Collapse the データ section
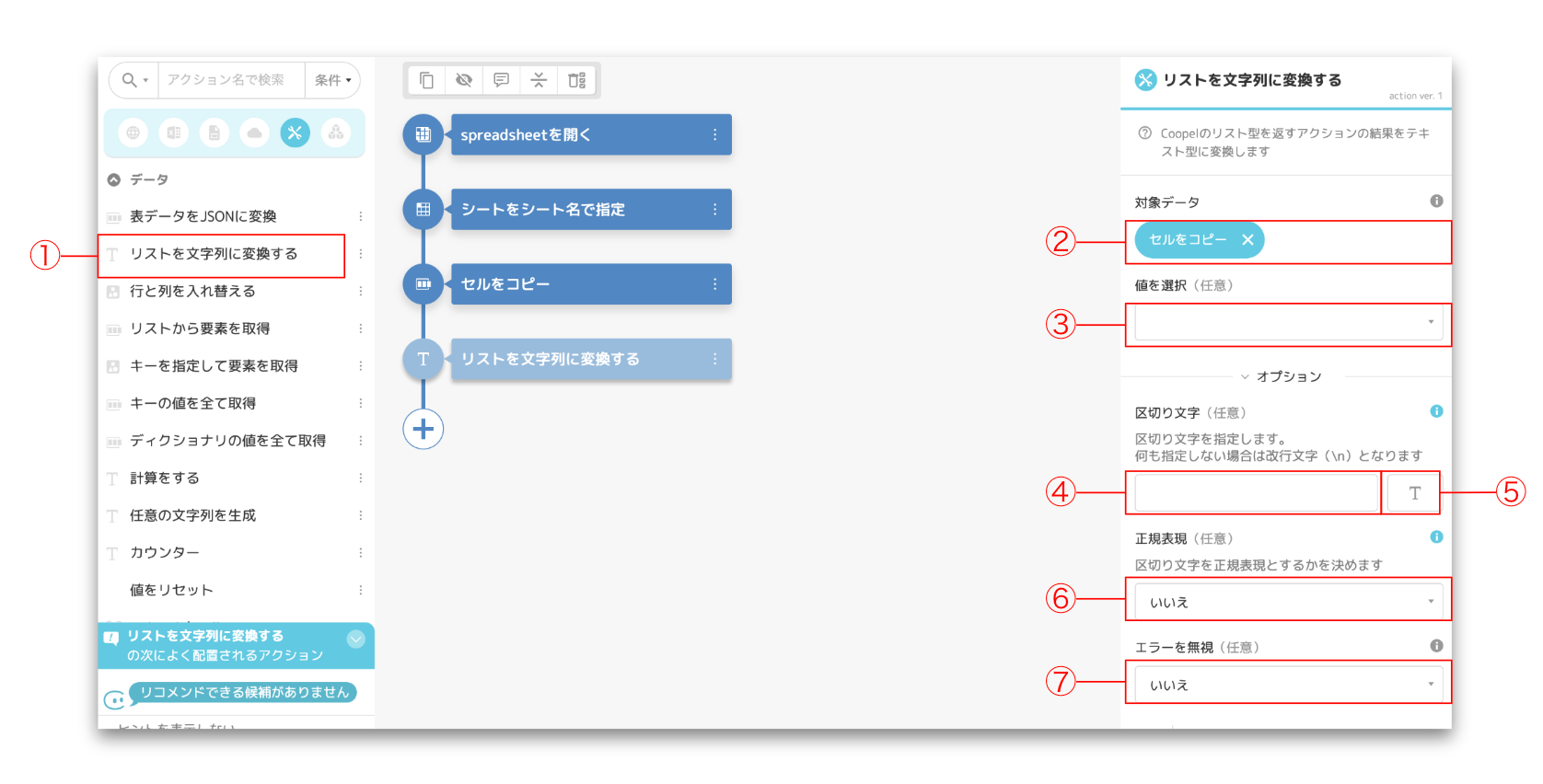This screenshot has width=1543, height=784. (x=114, y=179)
